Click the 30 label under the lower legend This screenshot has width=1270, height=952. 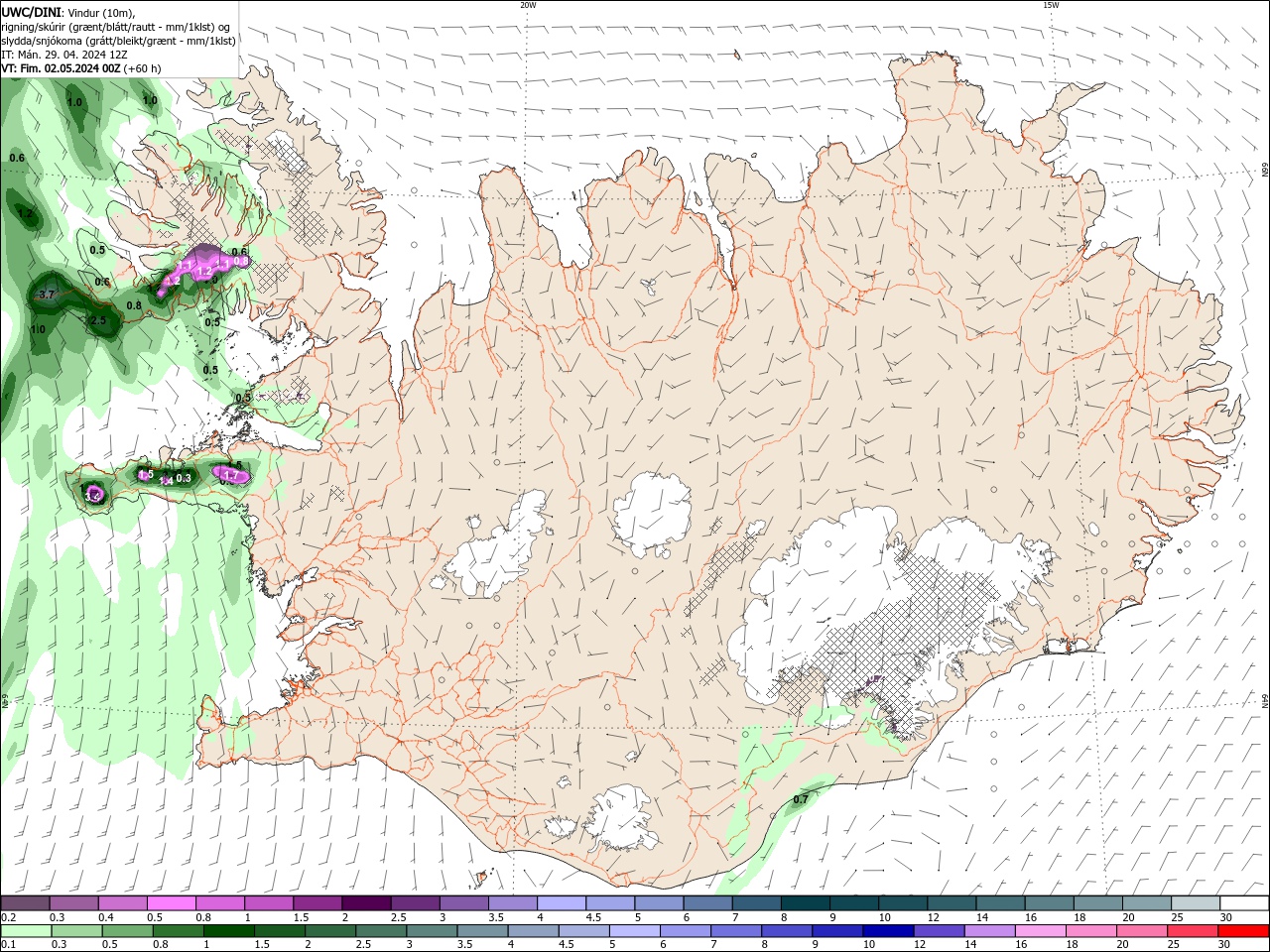click(x=1226, y=944)
